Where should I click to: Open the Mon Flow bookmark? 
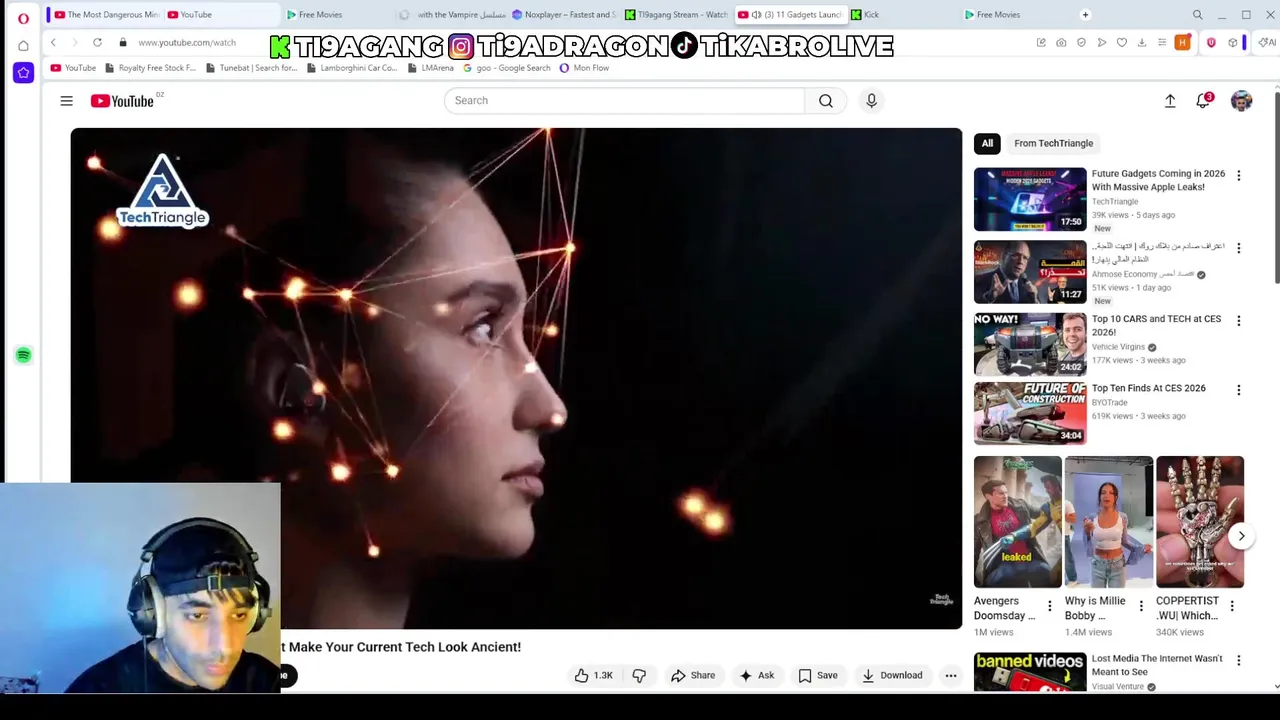[584, 68]
